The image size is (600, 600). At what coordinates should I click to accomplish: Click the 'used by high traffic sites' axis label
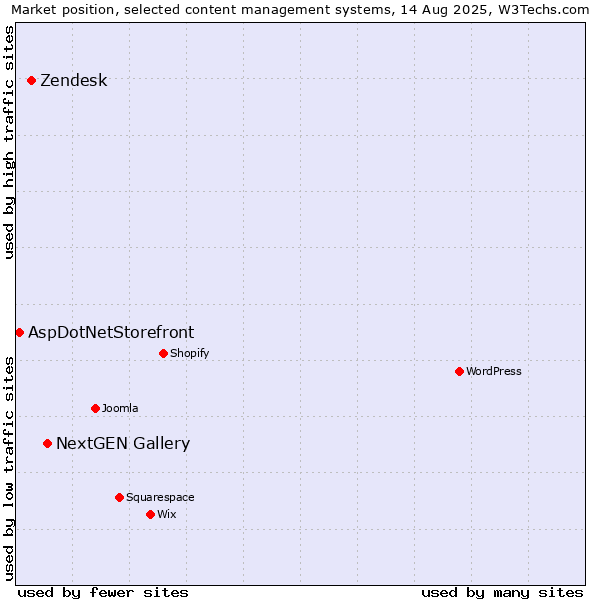pyautogui.click(x=9, y=142)
